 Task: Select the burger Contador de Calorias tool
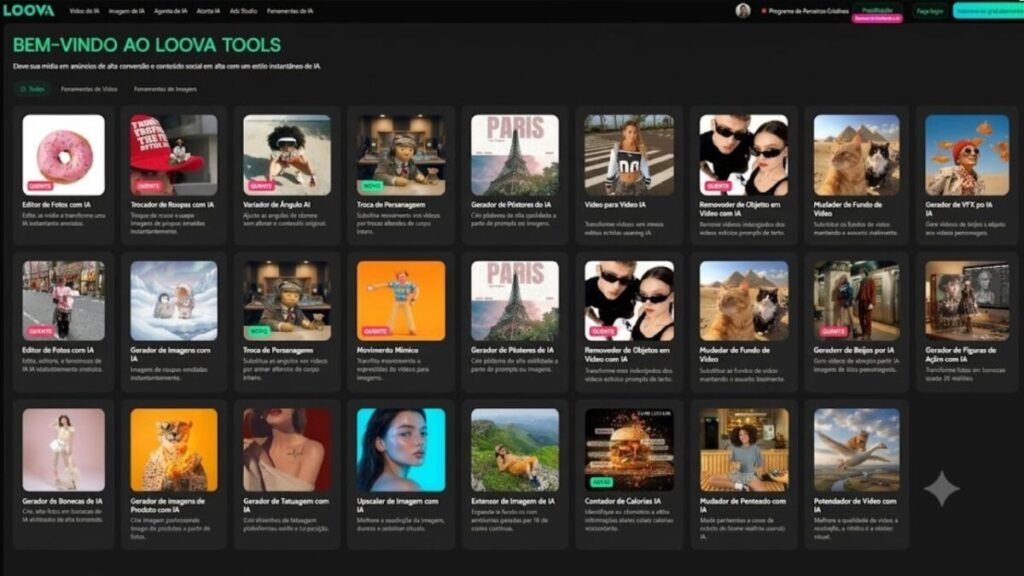coord(629,474)
